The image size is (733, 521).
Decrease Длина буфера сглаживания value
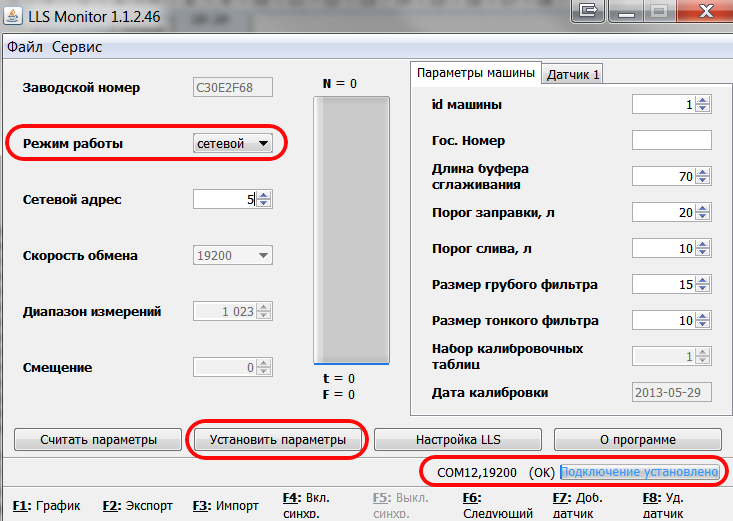[x=703, y=181]
